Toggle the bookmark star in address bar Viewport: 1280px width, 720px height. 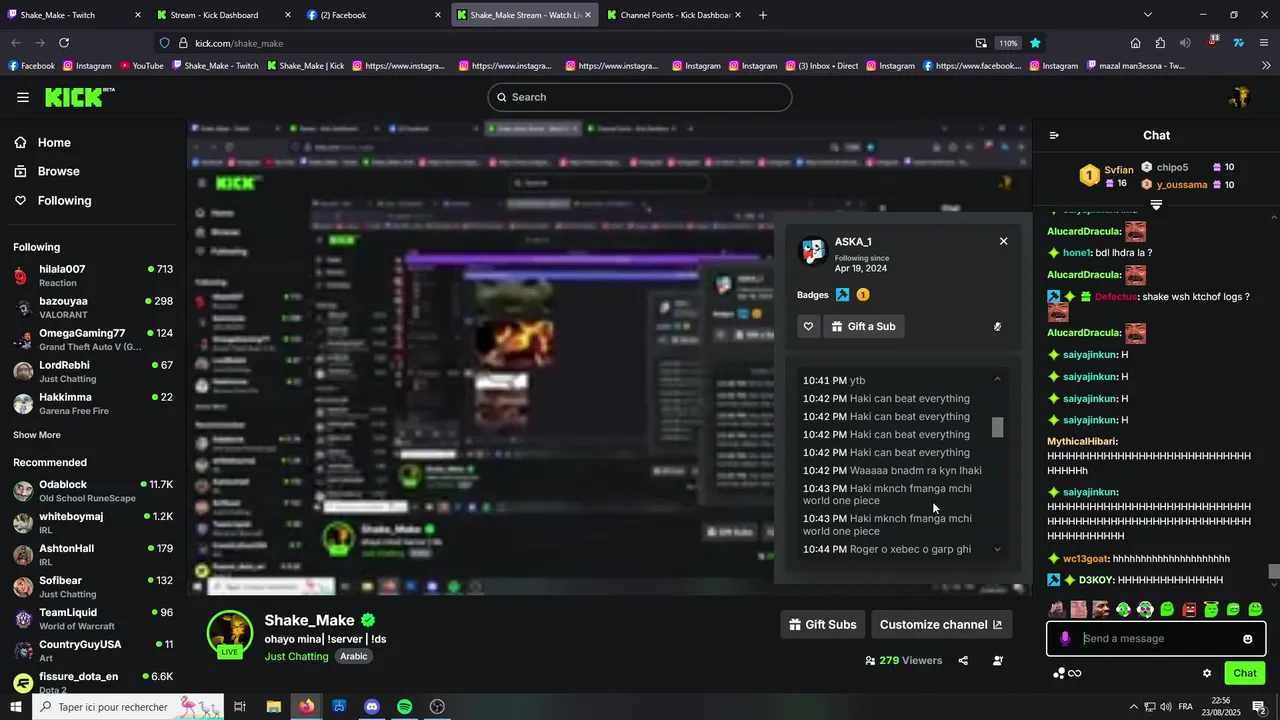(x=1035, y=43)
